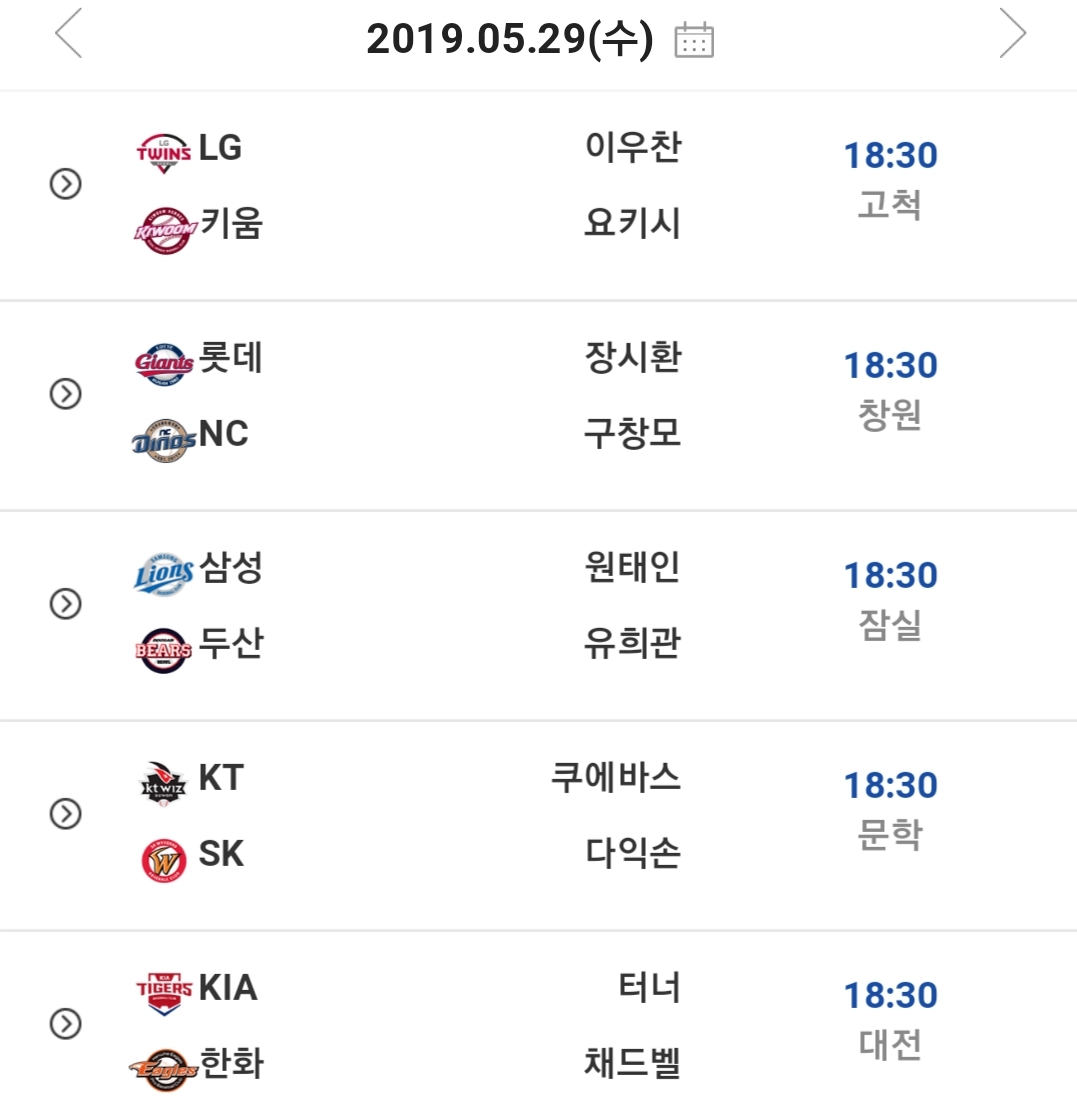
Task: Select starting pitcher 쿠에바스
Action: pyautogui.click(x=616, y=778)
